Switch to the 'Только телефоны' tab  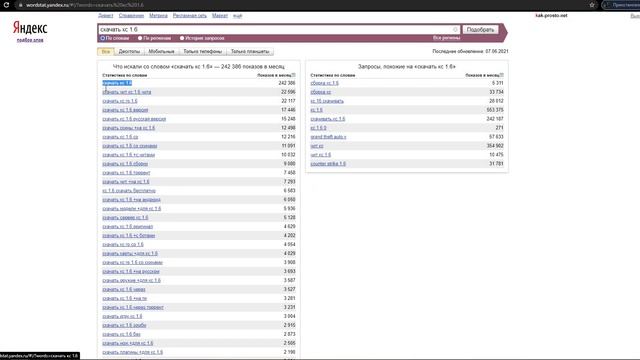[x=202, y=51]
